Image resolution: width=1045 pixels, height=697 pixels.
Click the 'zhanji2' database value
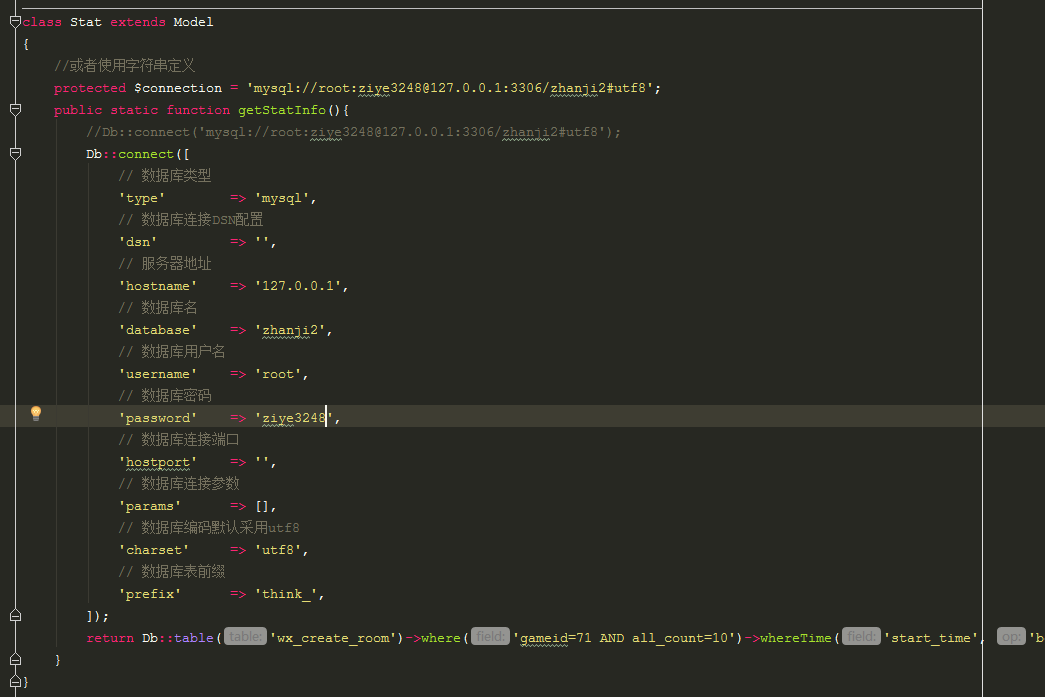point(292,330)
